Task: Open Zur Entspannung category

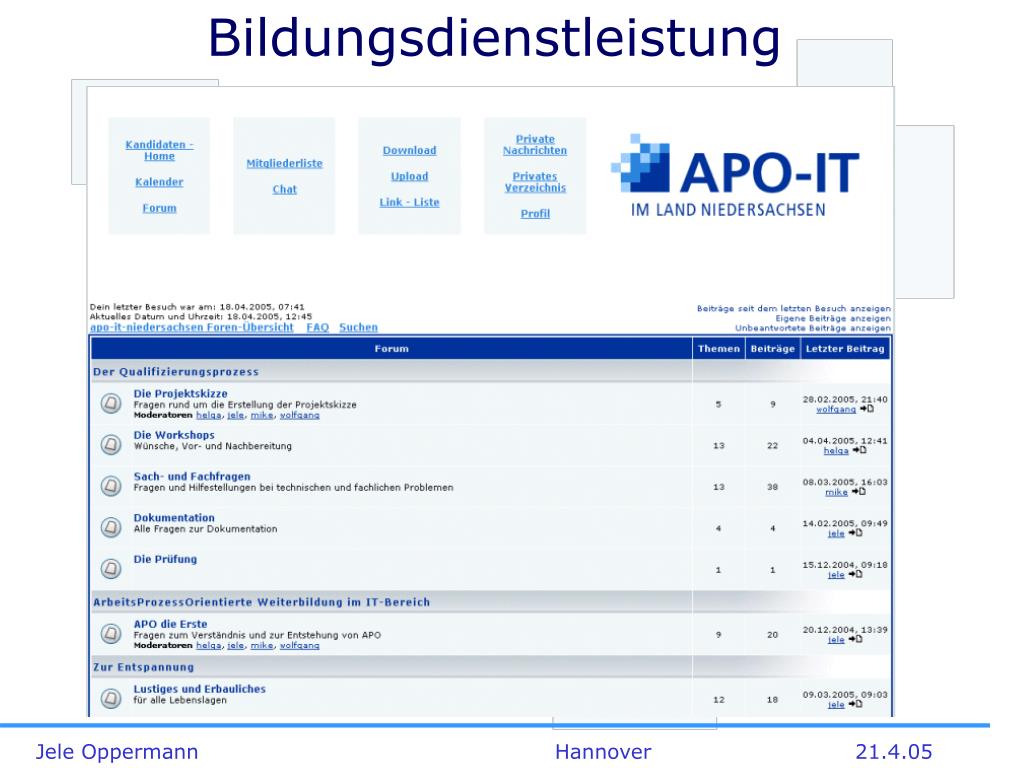Action: click(143, 667)
